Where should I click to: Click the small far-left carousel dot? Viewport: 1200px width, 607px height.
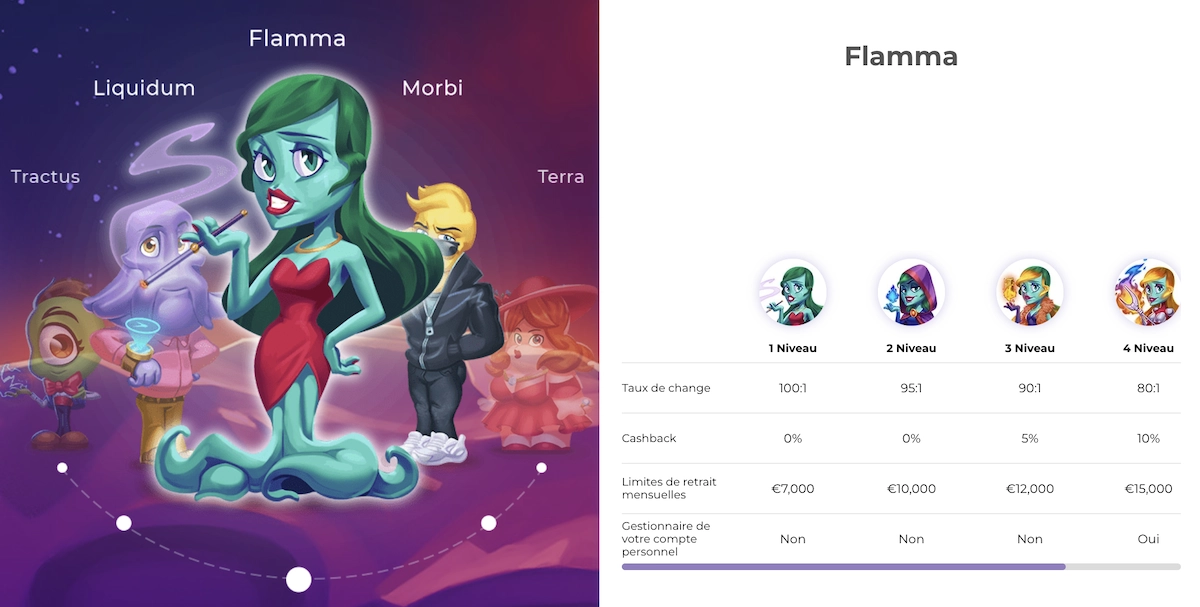[62, 468]
